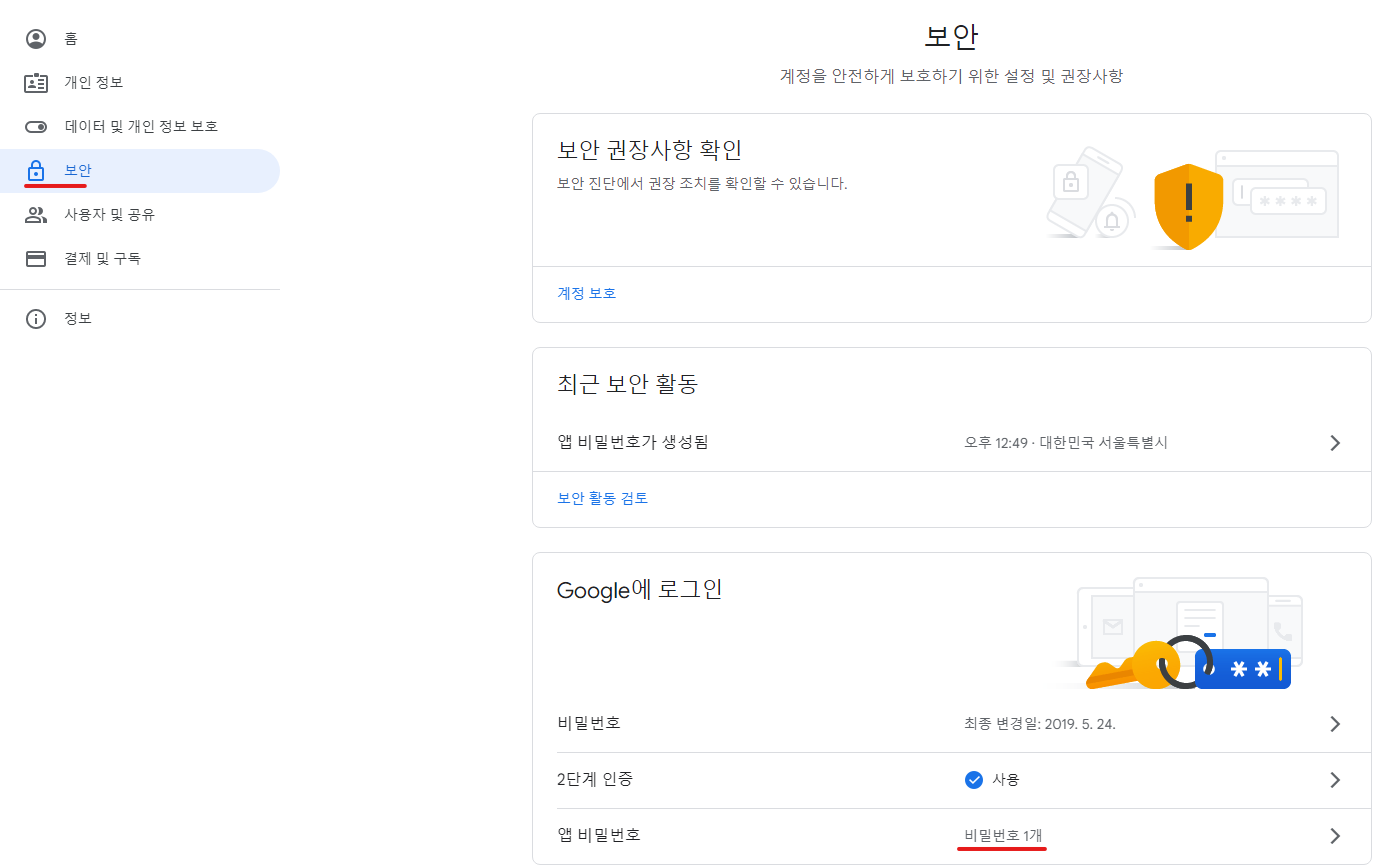Click the 사용자 및 공유 people icon
The width and height of the screenshot is (1379, 866).
pyautogui.click(x=36, y=215)
